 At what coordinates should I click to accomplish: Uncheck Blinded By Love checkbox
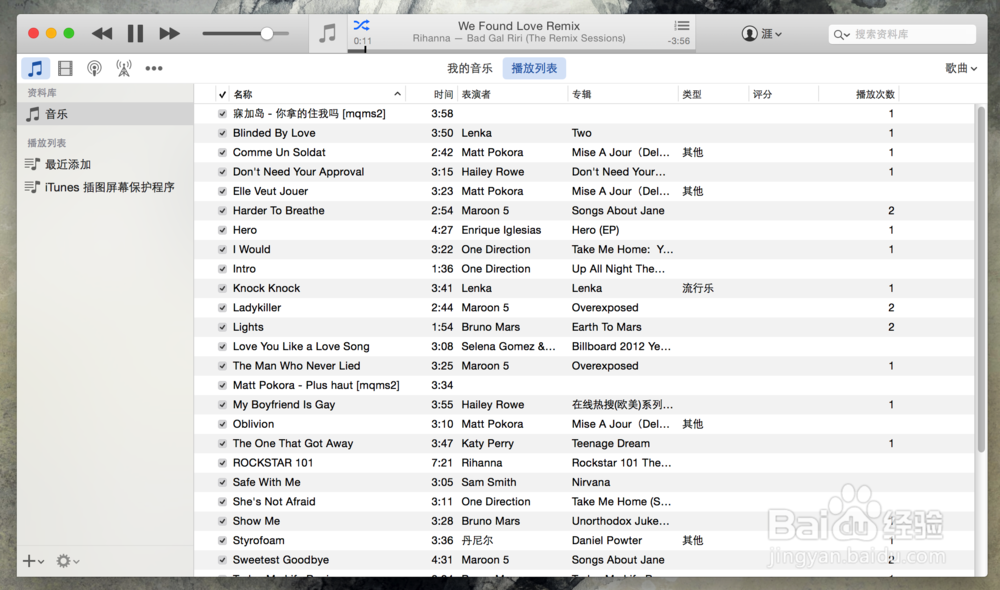[x=222, y=133]
